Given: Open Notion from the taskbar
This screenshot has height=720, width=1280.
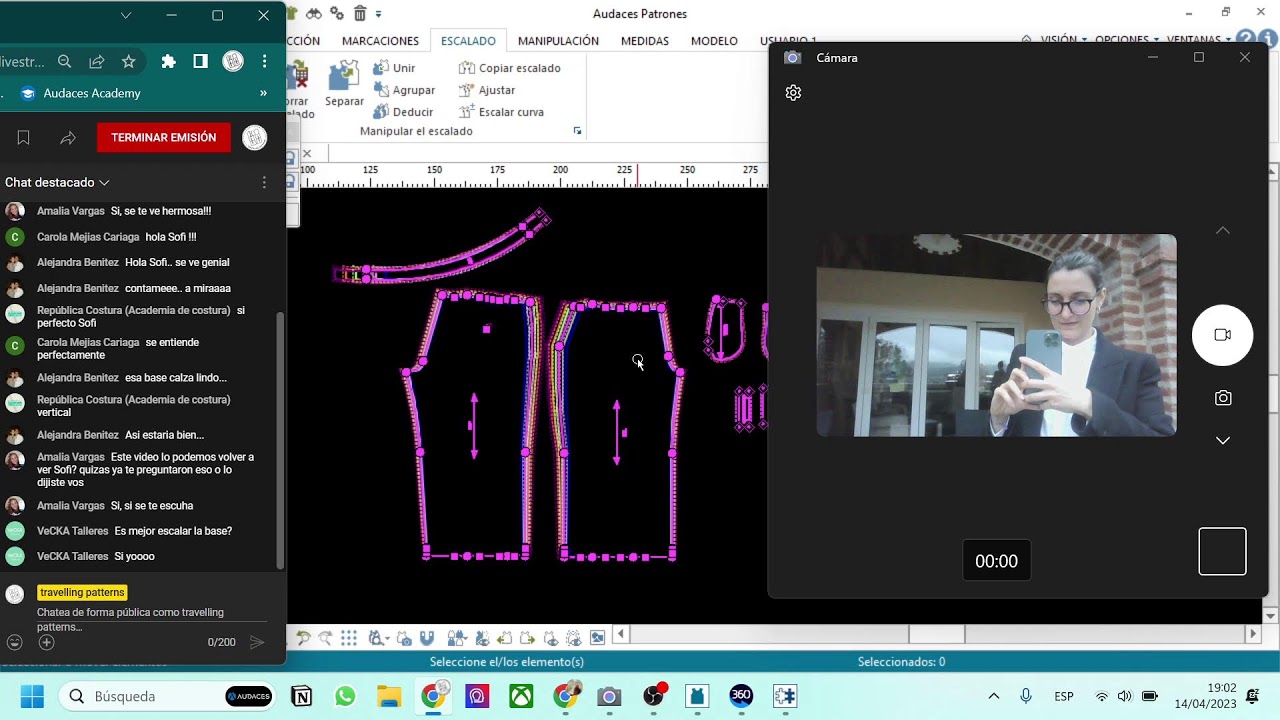Looking at the screenshot, I should click(x=301, y=696).
